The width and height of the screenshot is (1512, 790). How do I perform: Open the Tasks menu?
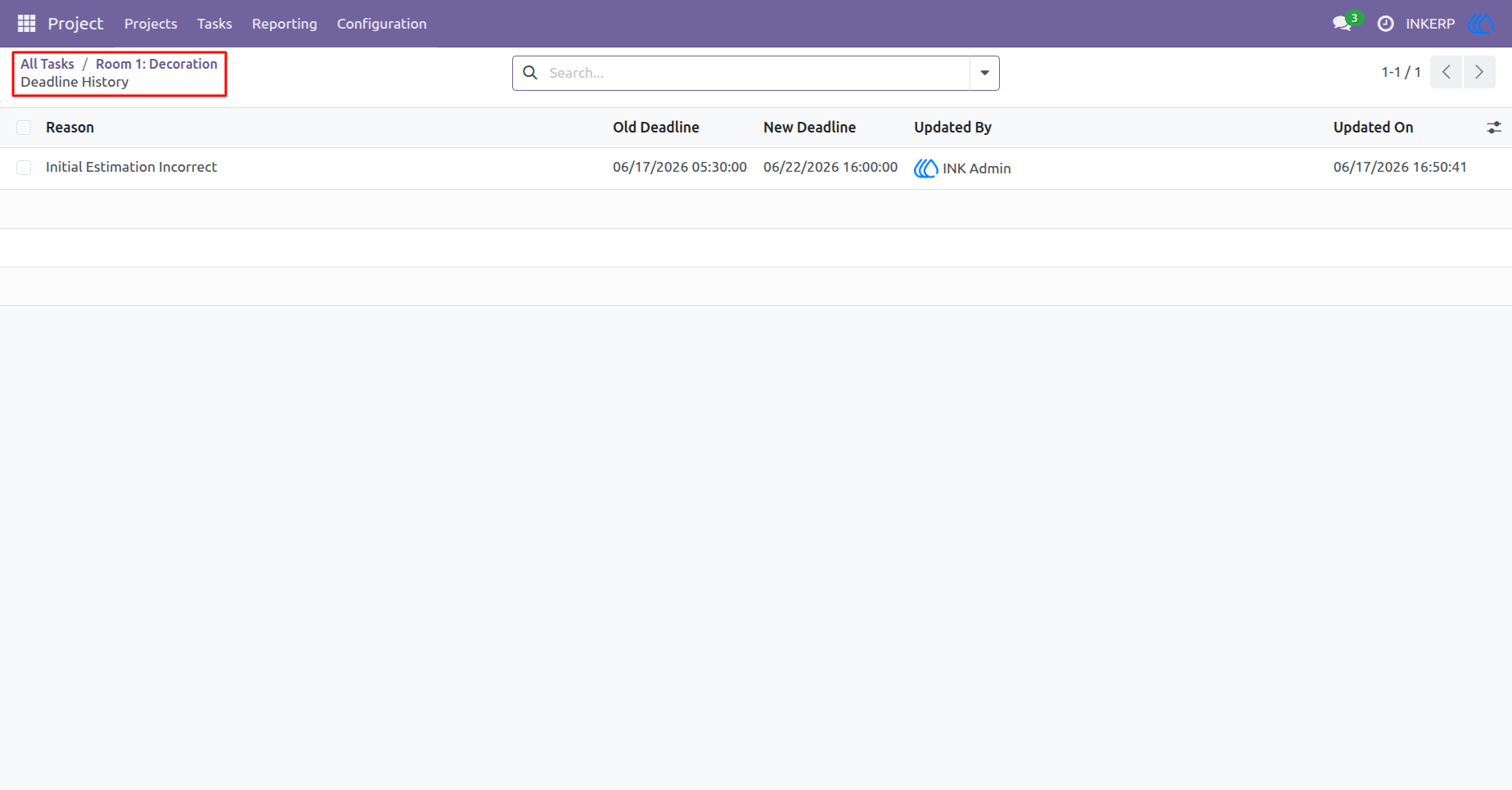[214, 24]
